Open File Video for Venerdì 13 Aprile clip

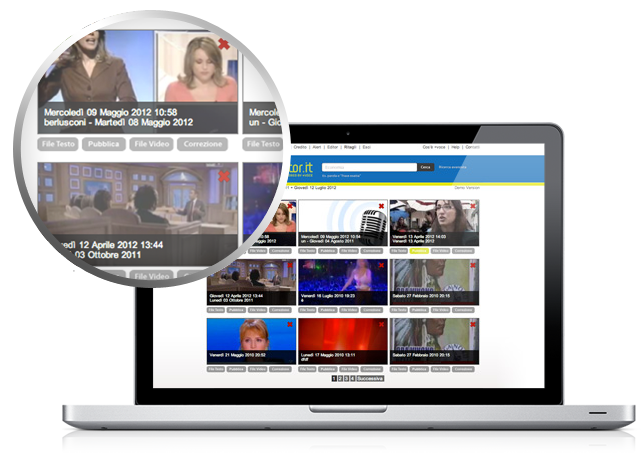pyautogui.click(x=441, y=251)
